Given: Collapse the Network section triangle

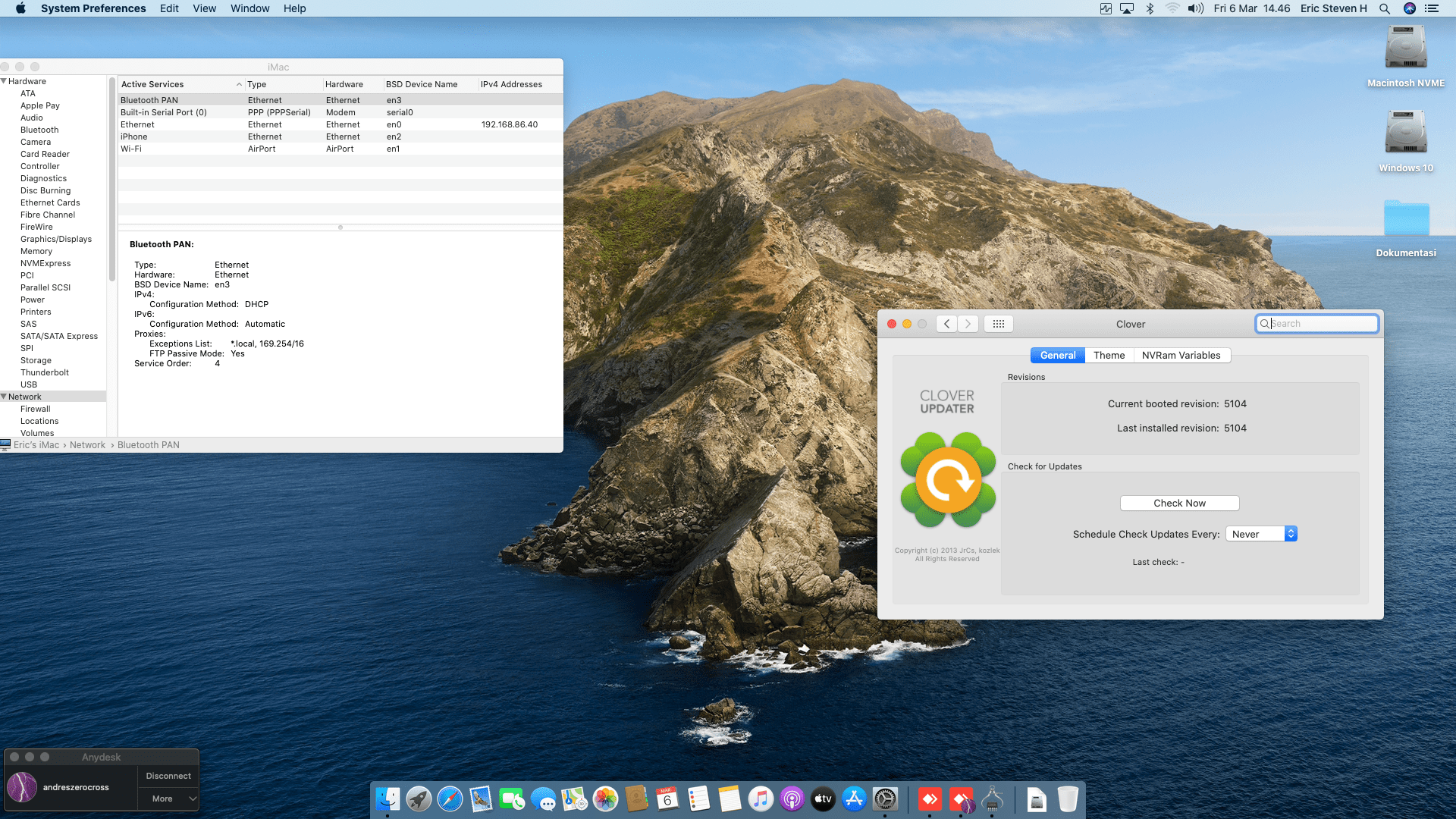Looking at the screenshot, I should click(4, 397).
